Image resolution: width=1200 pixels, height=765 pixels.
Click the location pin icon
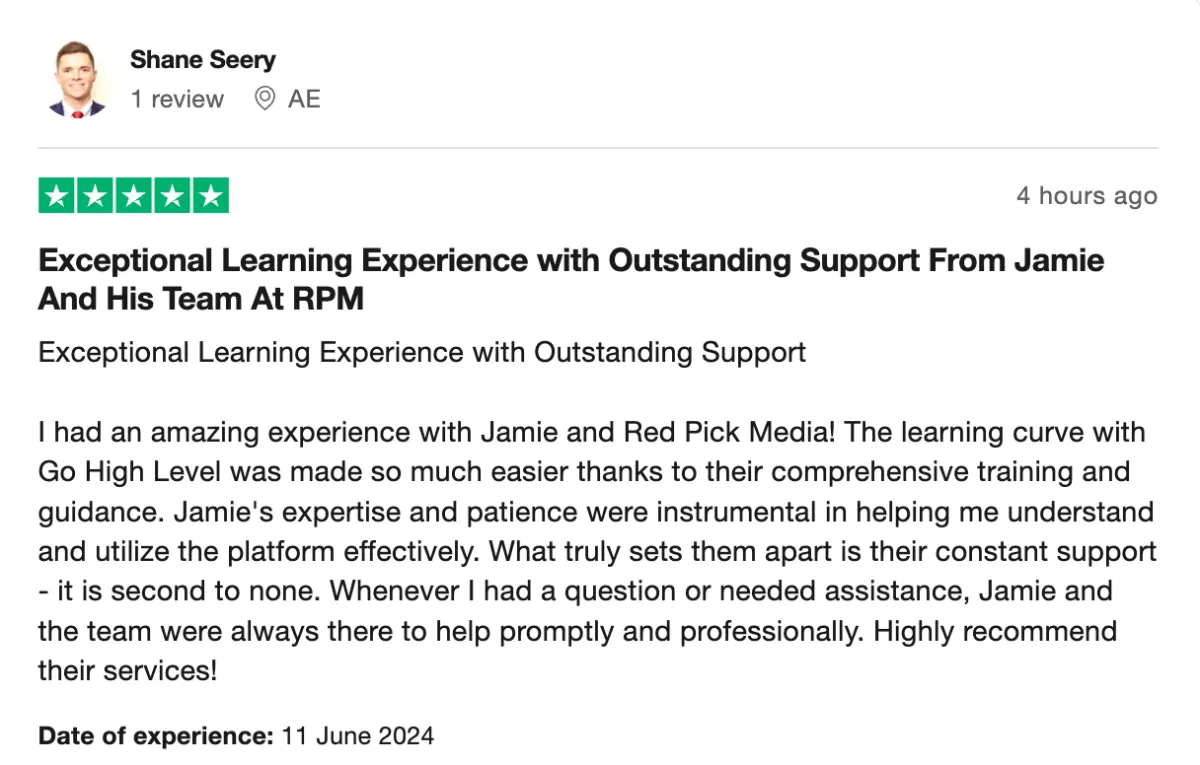[264, 99]
